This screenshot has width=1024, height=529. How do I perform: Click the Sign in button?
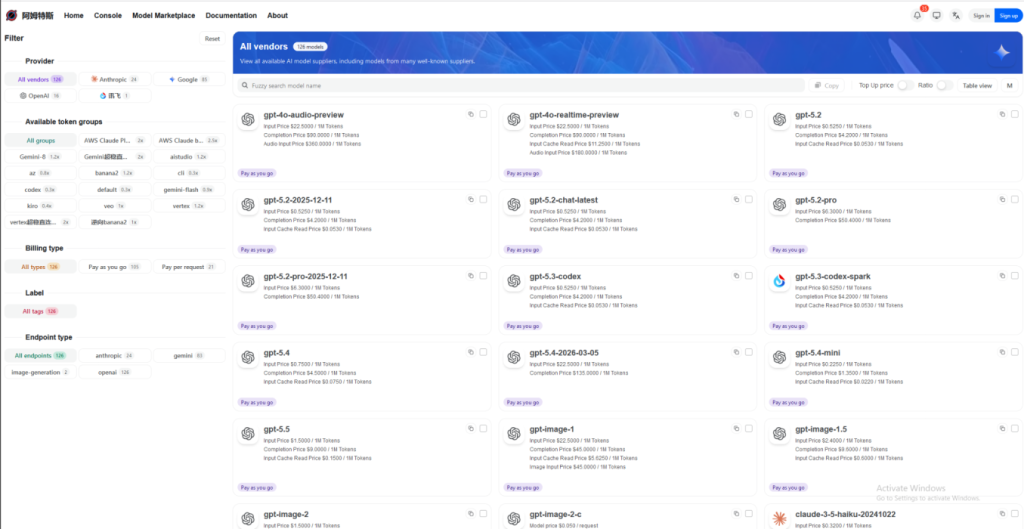pos(981,16)
